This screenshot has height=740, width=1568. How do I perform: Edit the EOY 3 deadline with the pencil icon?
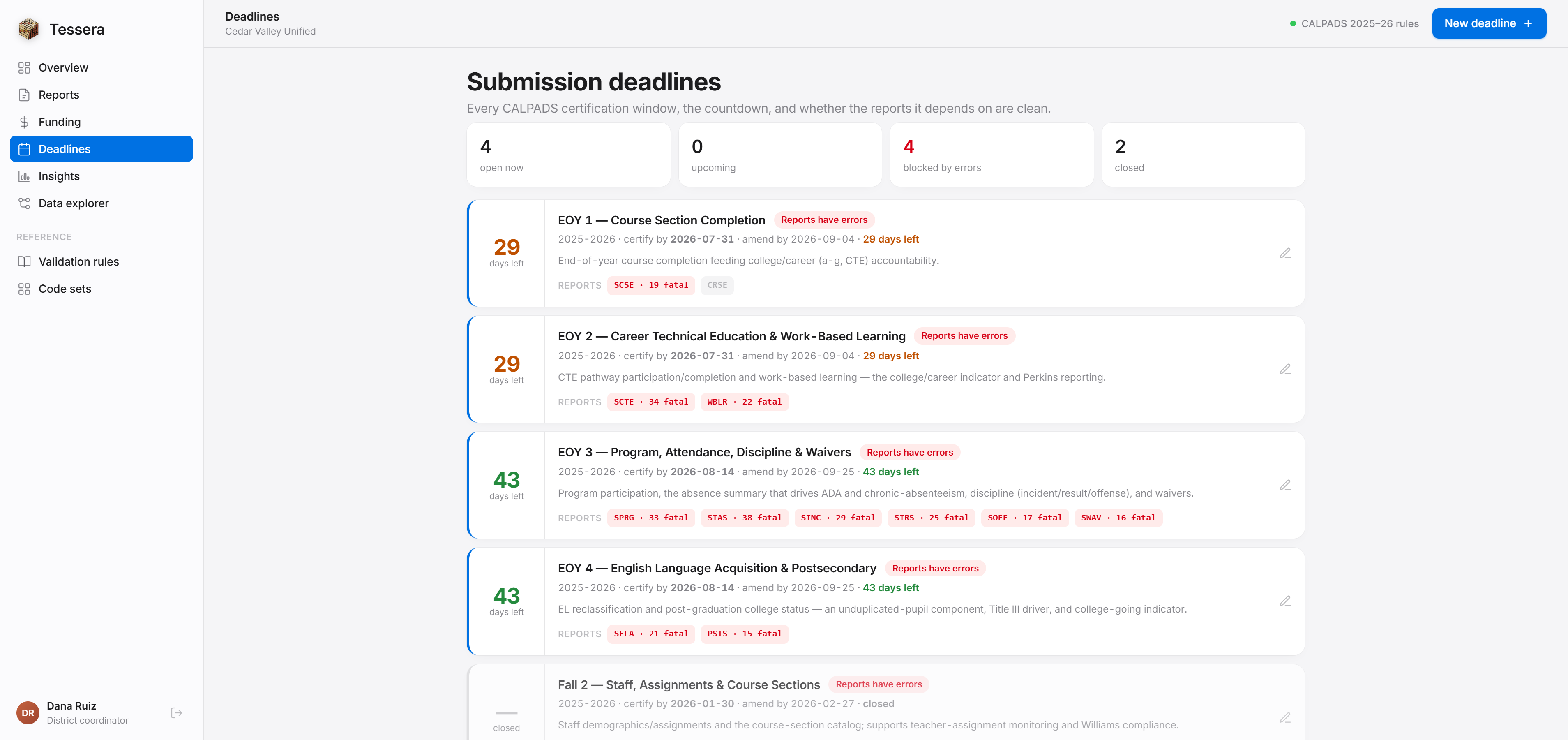pyautogui.click(x=1285, y=486)
